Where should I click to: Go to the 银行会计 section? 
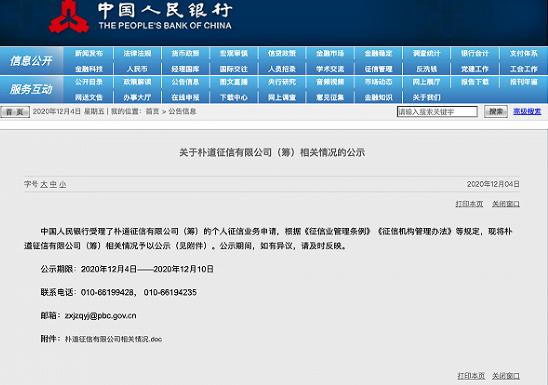point(475,53)
